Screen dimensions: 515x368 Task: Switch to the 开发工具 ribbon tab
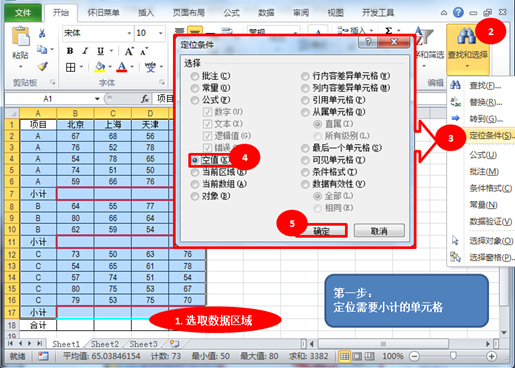[378, 13]
